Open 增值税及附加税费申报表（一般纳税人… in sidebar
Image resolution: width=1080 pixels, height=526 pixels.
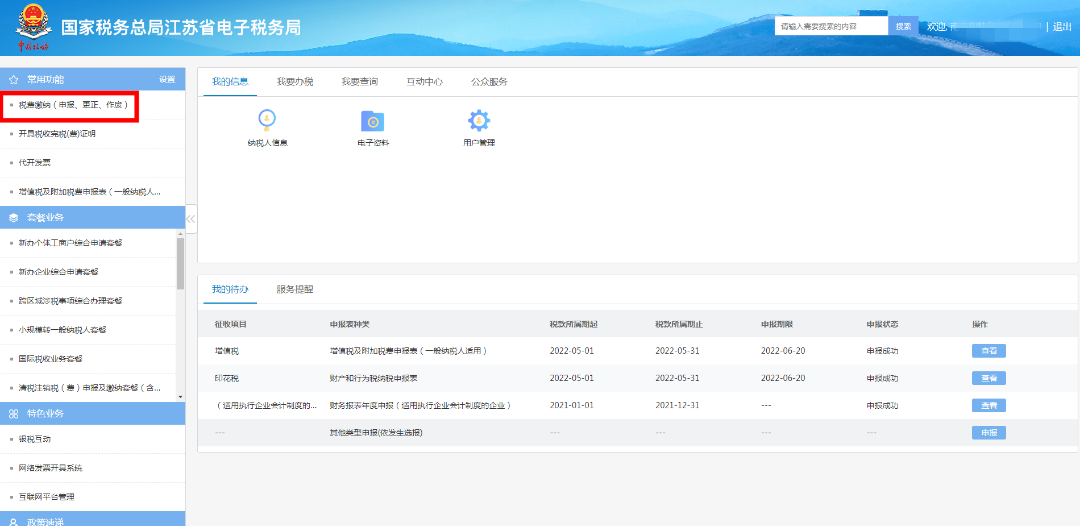90,191
